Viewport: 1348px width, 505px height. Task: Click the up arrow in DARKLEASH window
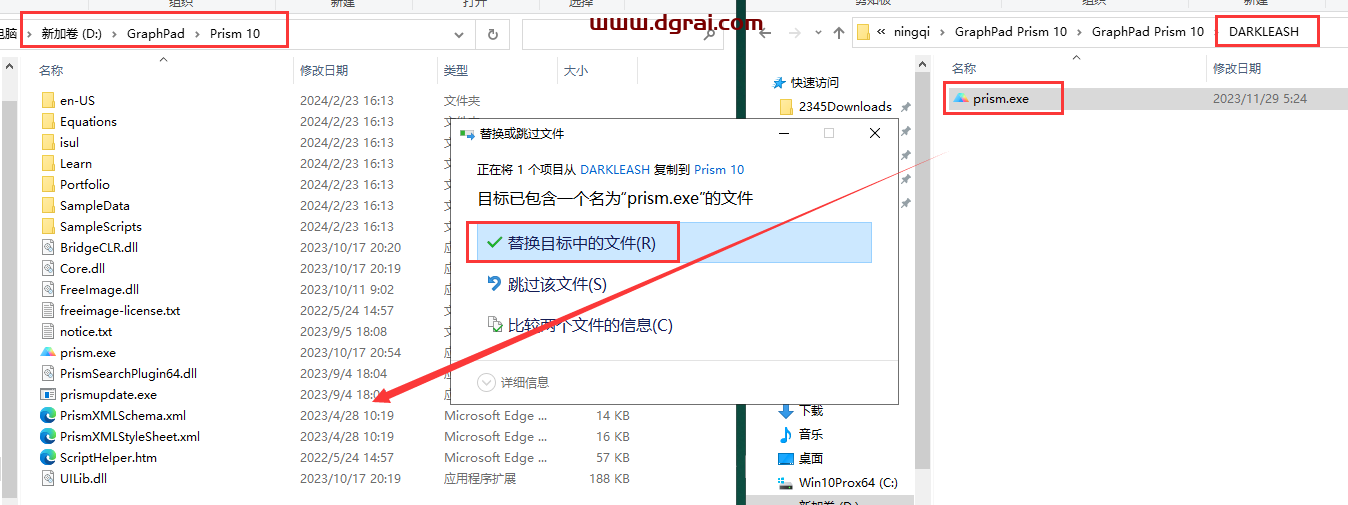(838, 33)
